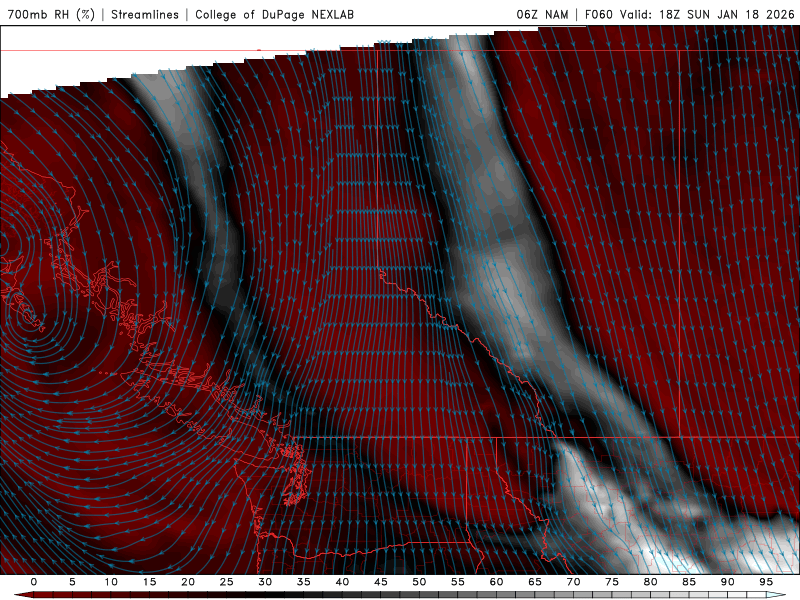Click the '5' color scale label
Viewport: 800px width, 600px height.
pos(72,582)
